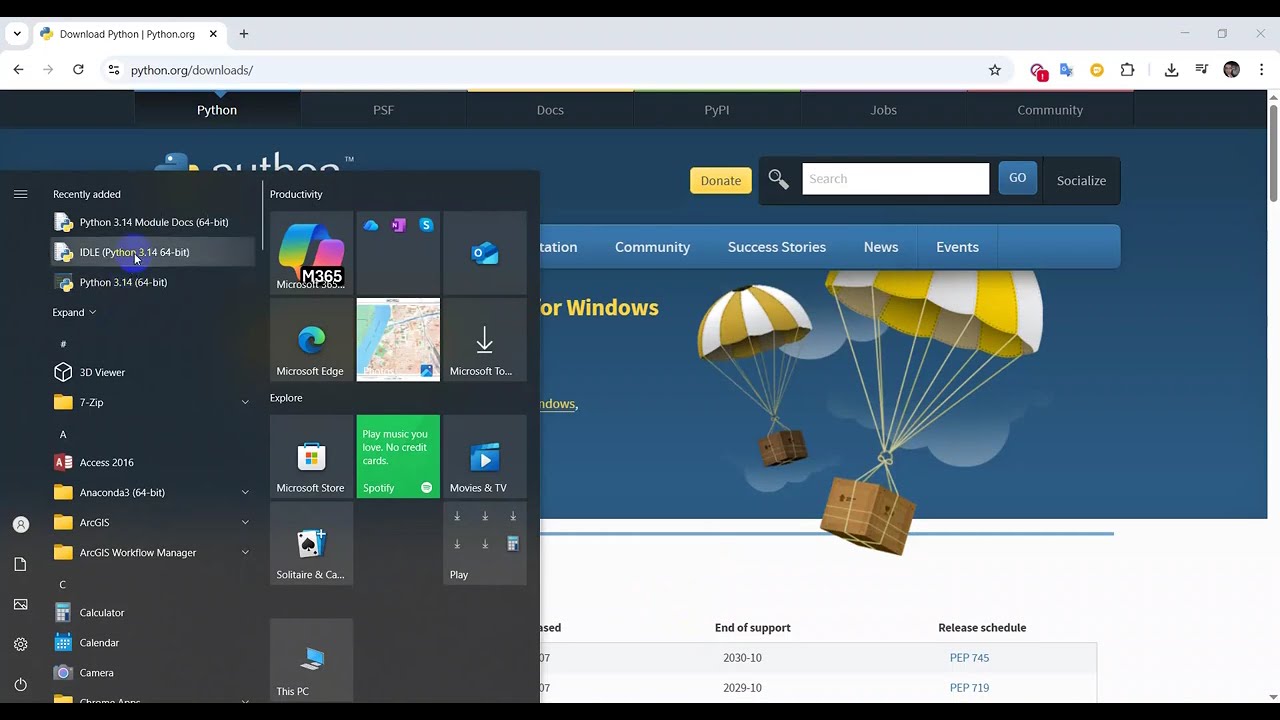This screenshot has height=720, width=1280.
Task: Open Python 3.14 Module Docs entry
Action: pyautogui.click(x=152, y=222)
